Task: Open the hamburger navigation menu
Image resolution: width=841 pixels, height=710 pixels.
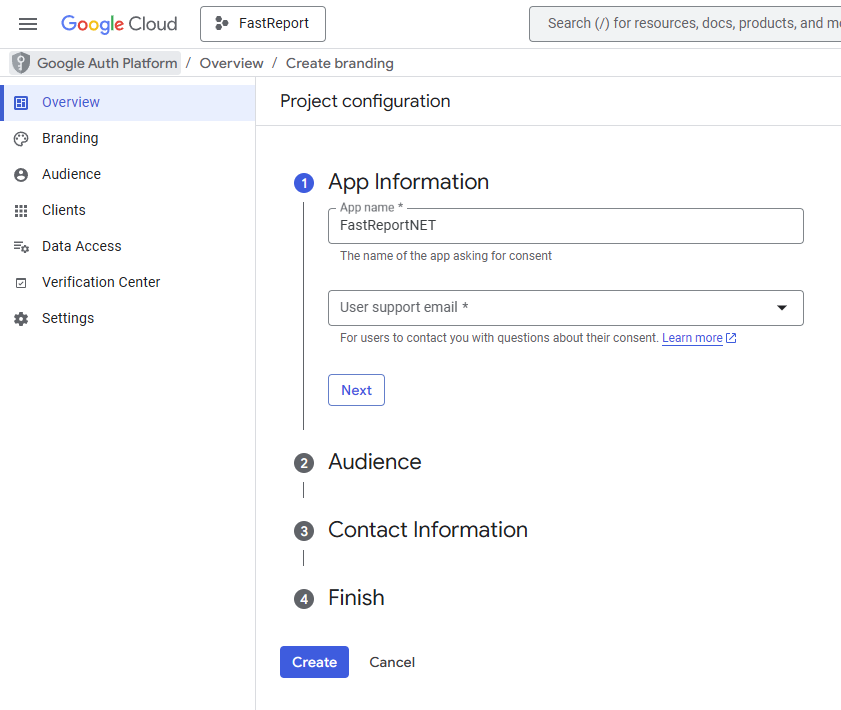Action: pos(28,24)
